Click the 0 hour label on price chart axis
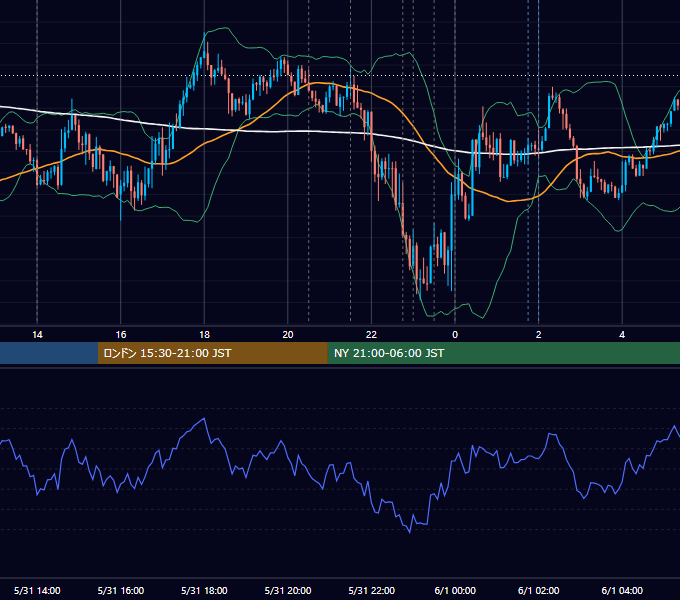Viewport: 680px width, 600px height. (x=455, y=335)
